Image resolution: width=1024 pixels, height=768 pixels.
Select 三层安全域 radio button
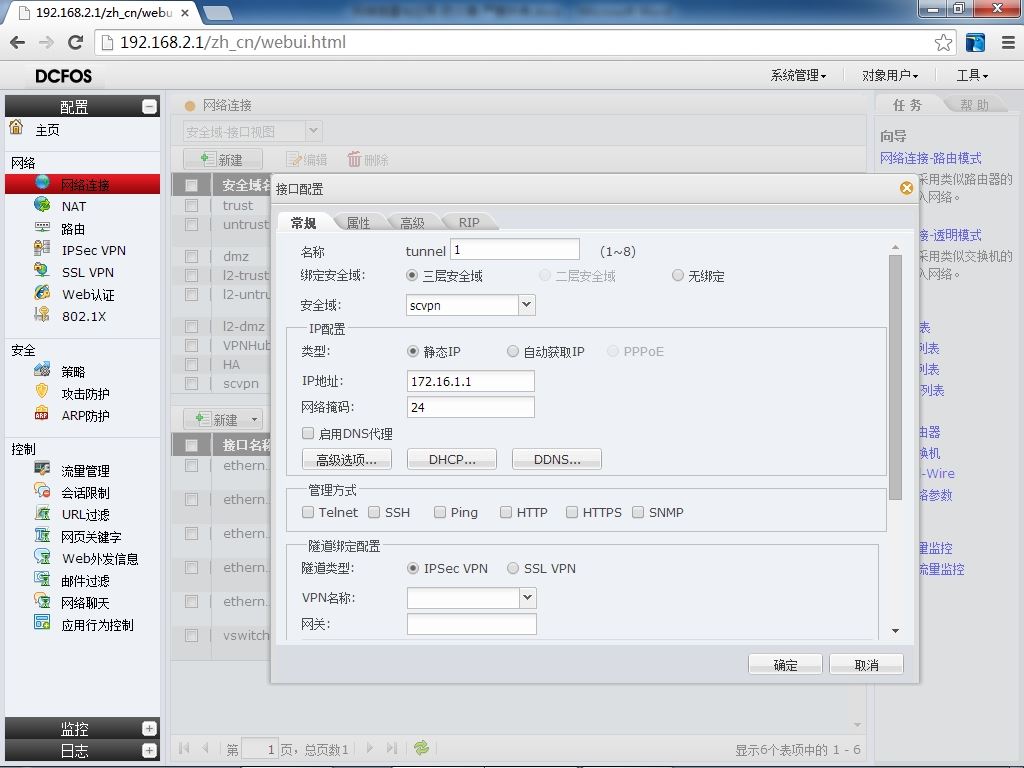click(412, 276)
